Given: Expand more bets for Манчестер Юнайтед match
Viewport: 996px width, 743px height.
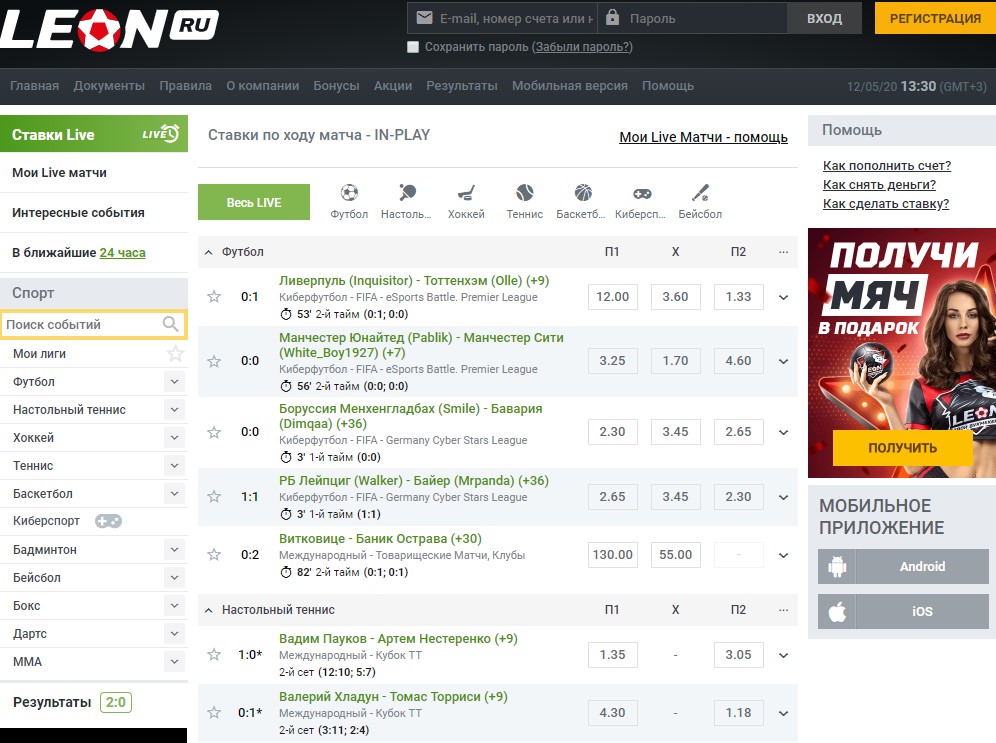Looking at the screenshot, I should point(783,361).
